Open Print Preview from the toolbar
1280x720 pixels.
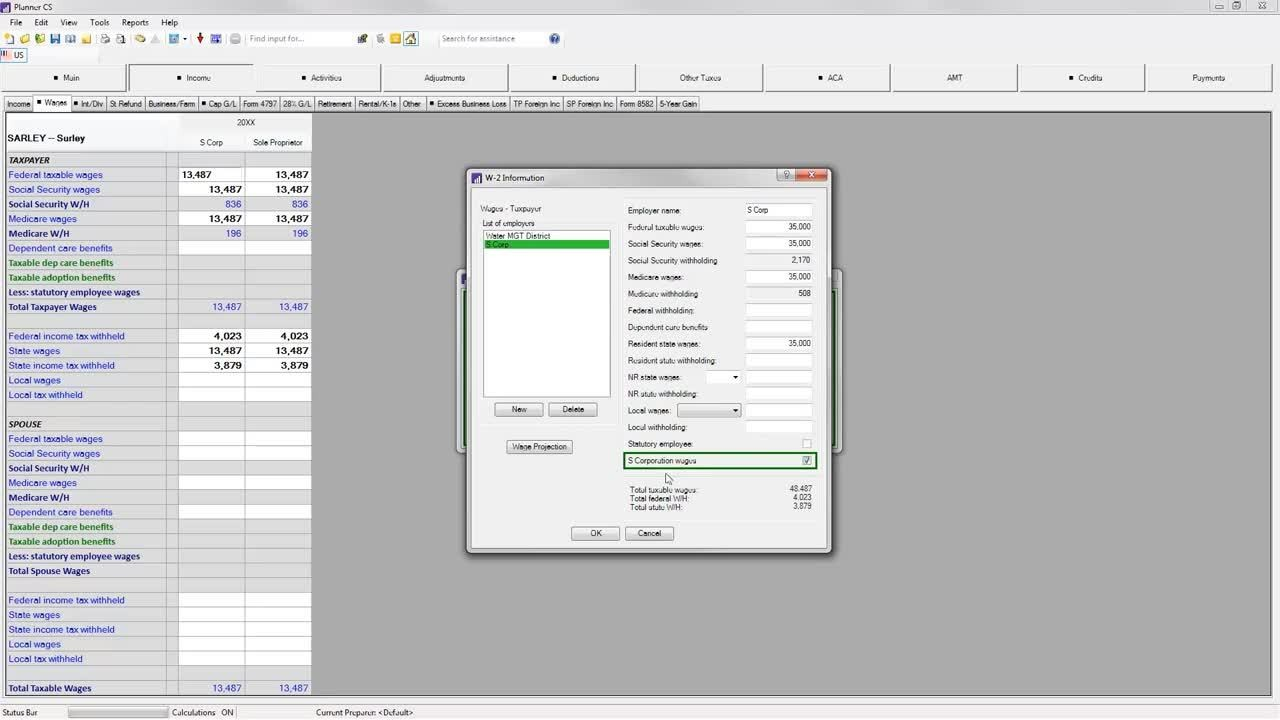click(120, 38)
